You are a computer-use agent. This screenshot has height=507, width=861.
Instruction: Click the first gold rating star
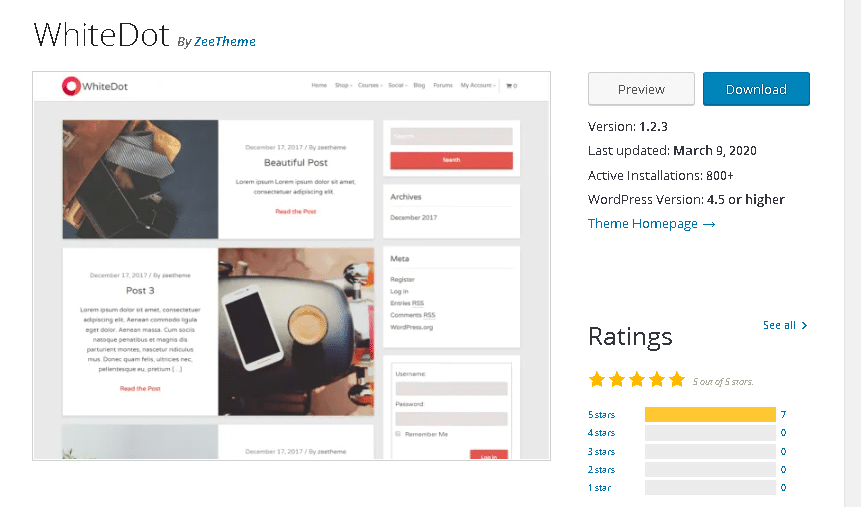(x=597, y=380)
